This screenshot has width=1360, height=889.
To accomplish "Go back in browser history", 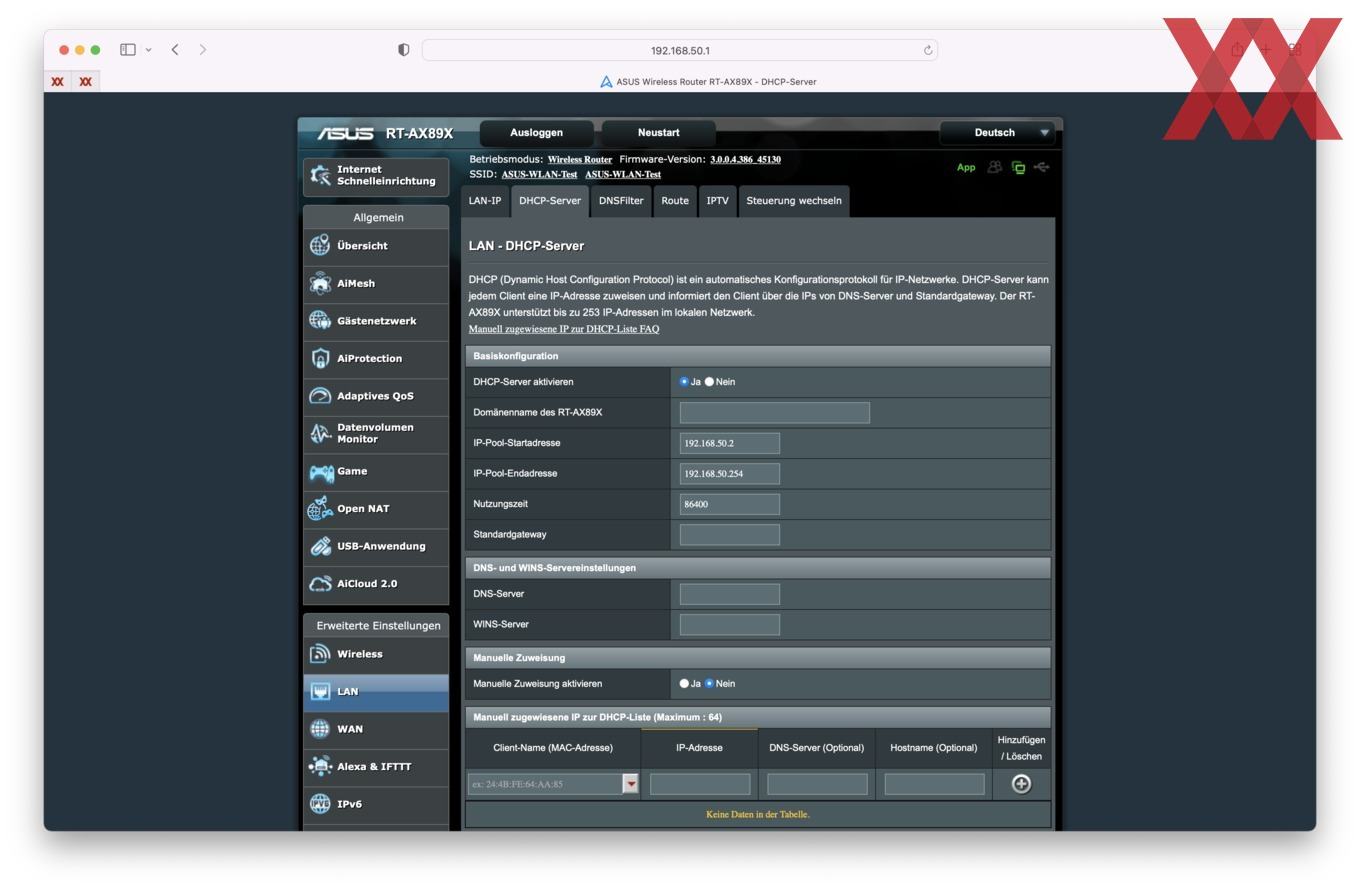I will click(175, 49).
